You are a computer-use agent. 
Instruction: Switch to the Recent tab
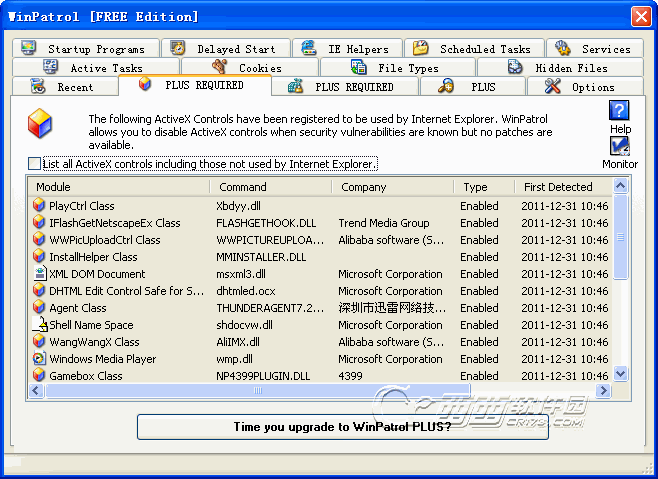(x=65, y=86)
